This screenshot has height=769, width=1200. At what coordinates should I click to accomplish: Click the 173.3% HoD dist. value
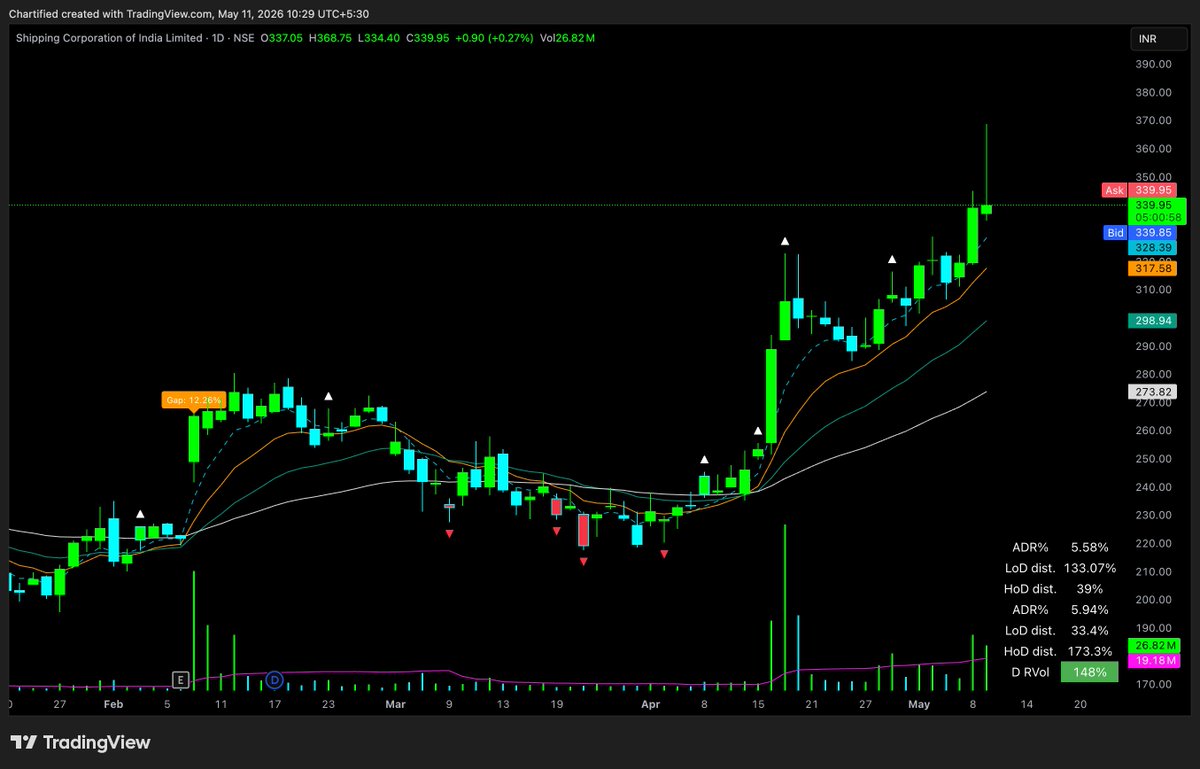(x=1089, y=652)
